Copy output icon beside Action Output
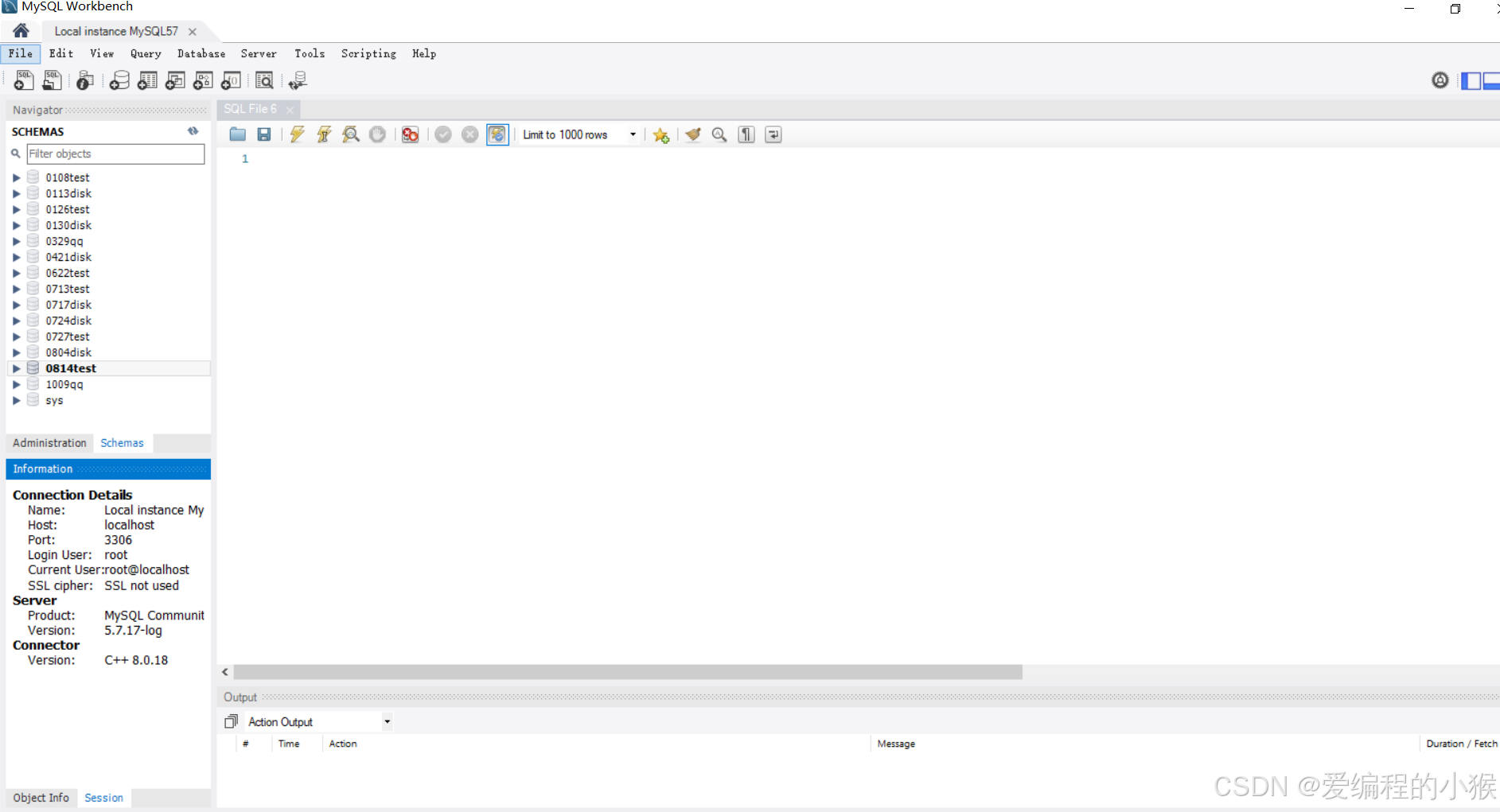 coord(231,721)
